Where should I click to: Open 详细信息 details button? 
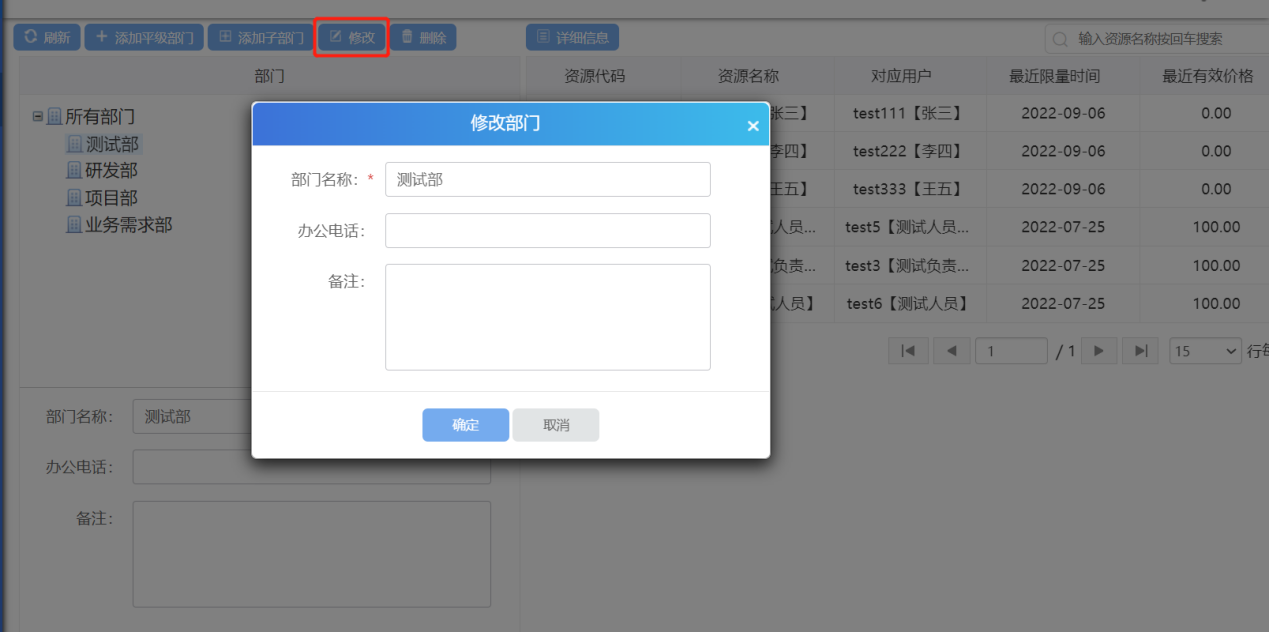(572, 38)
